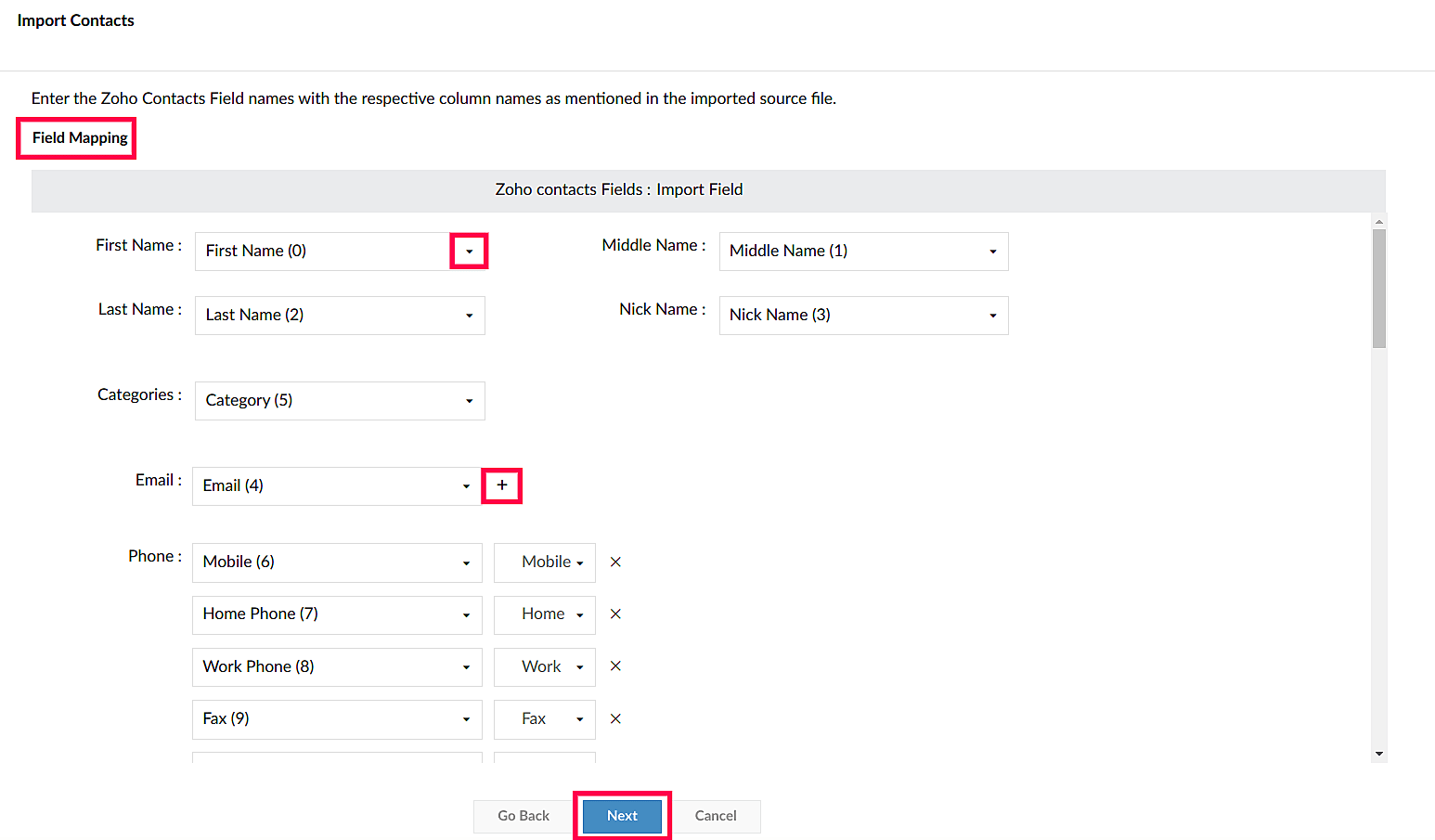Click scrollbar up arrow in mapping list
Image resolution: width=1435 pixels, height=840 pixels.
[x=1379, y=222]
